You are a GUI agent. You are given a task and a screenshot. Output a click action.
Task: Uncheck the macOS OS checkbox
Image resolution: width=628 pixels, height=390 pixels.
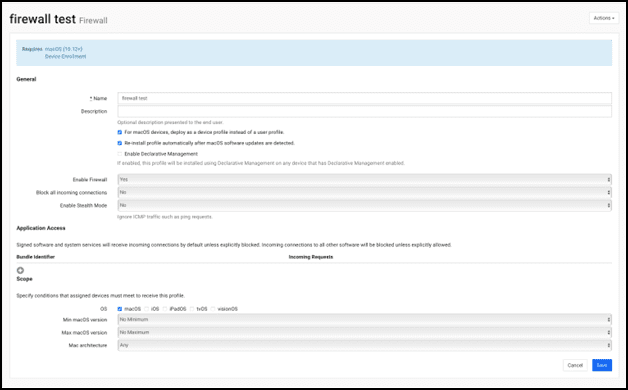120,309
